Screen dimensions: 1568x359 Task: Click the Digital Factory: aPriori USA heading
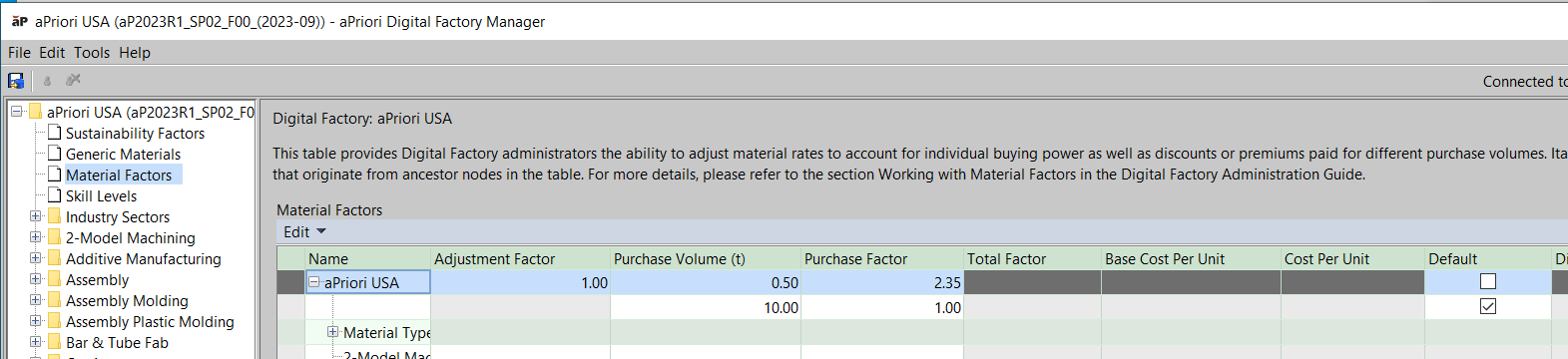[x=362, y=118]
